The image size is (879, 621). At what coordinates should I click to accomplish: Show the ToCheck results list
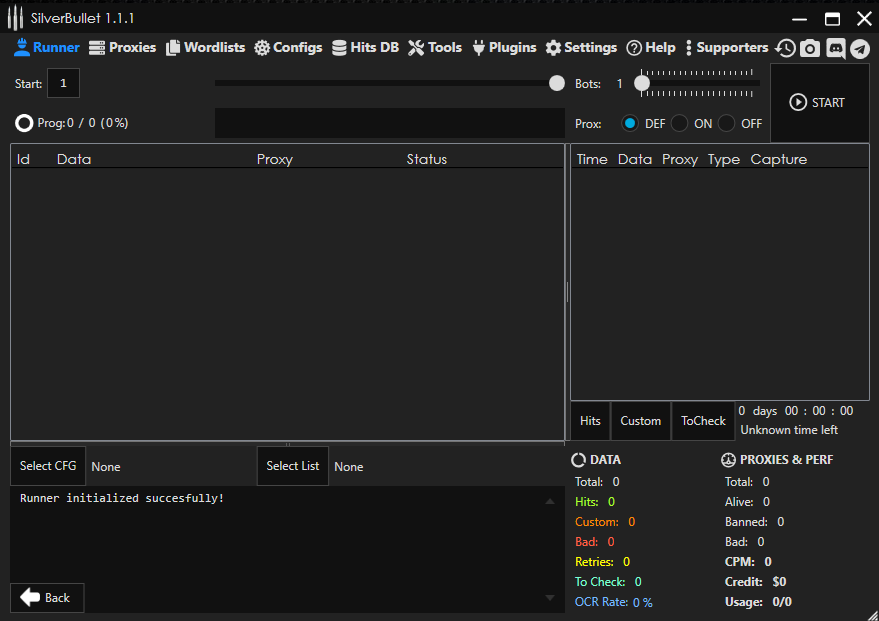(x=703, y=421)
